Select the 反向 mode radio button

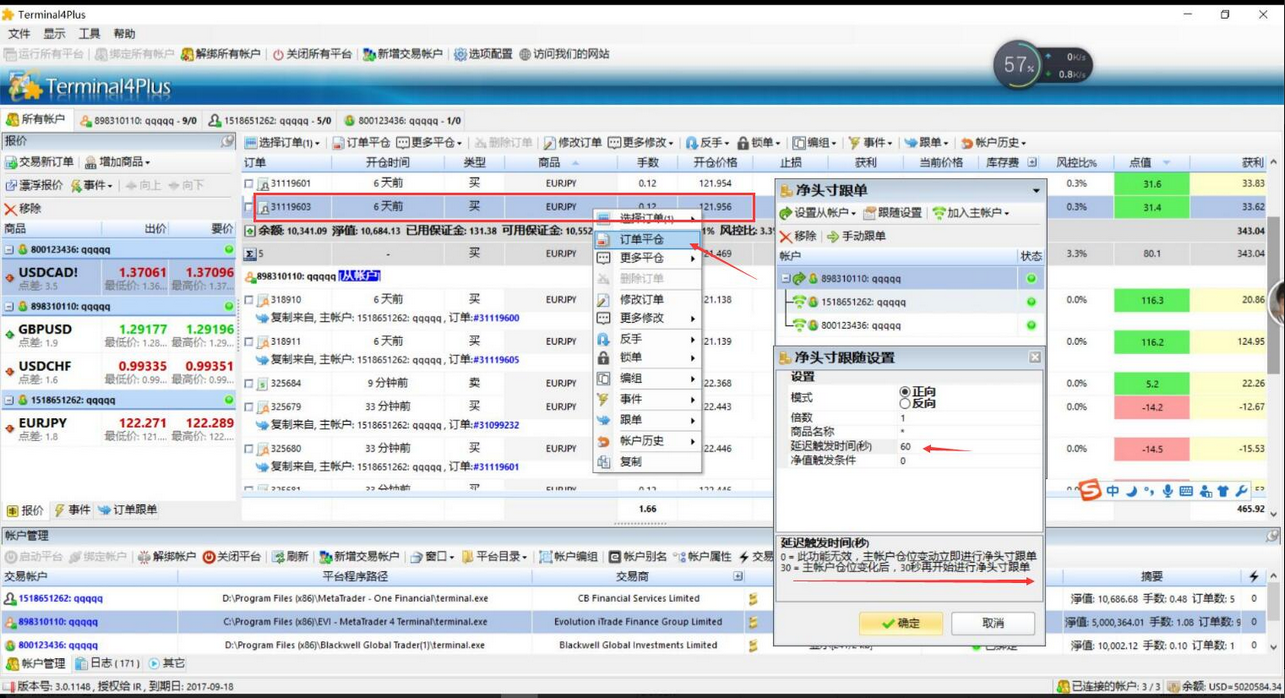905,403
